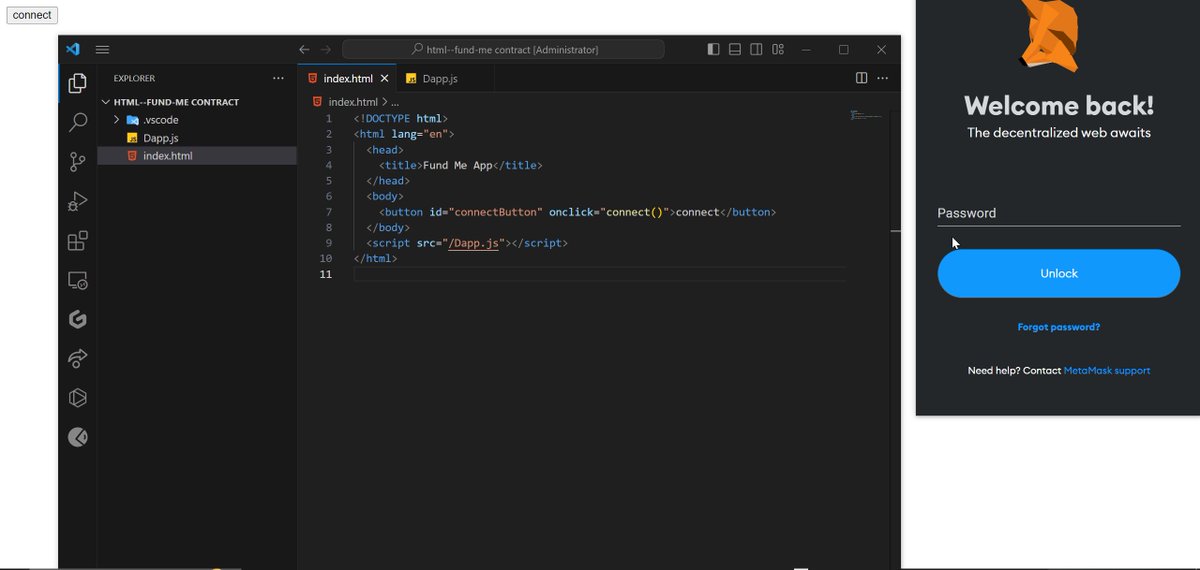Toggle the secondary side bar layout icon

[757, 49]
